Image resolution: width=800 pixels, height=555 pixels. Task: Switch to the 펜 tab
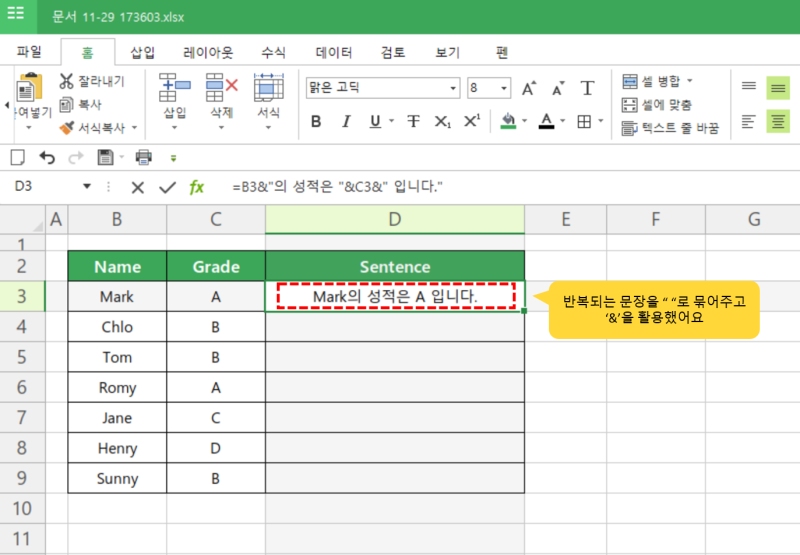[x=502, y=52]
